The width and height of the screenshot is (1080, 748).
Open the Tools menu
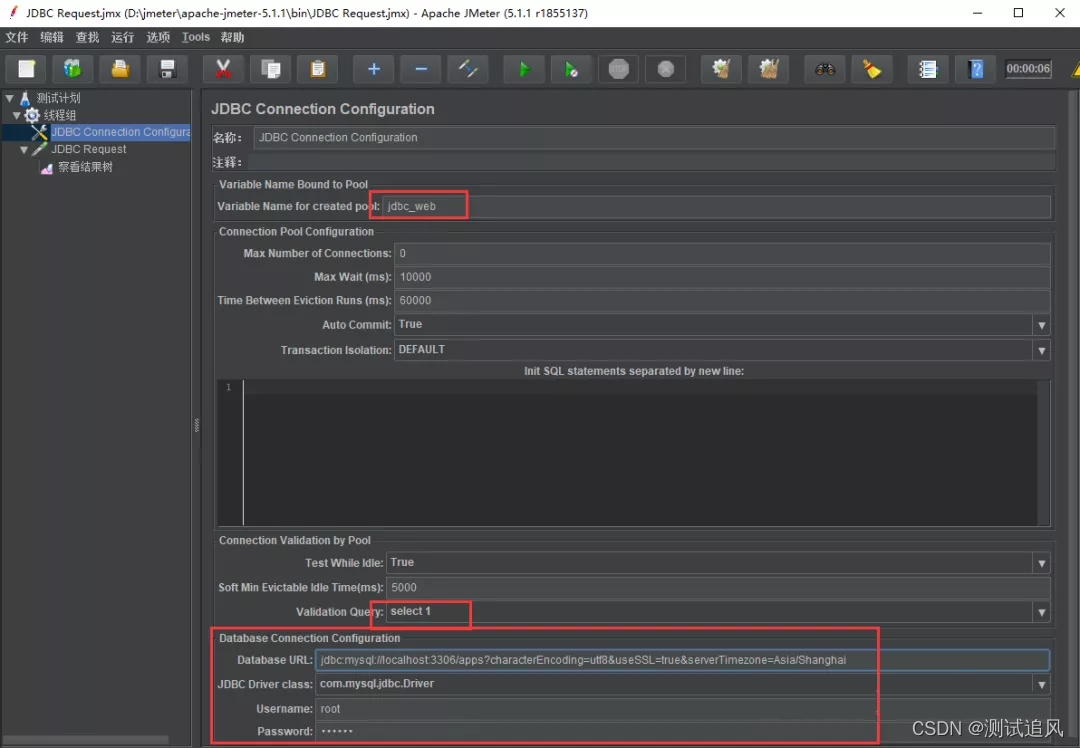[196, 37]
